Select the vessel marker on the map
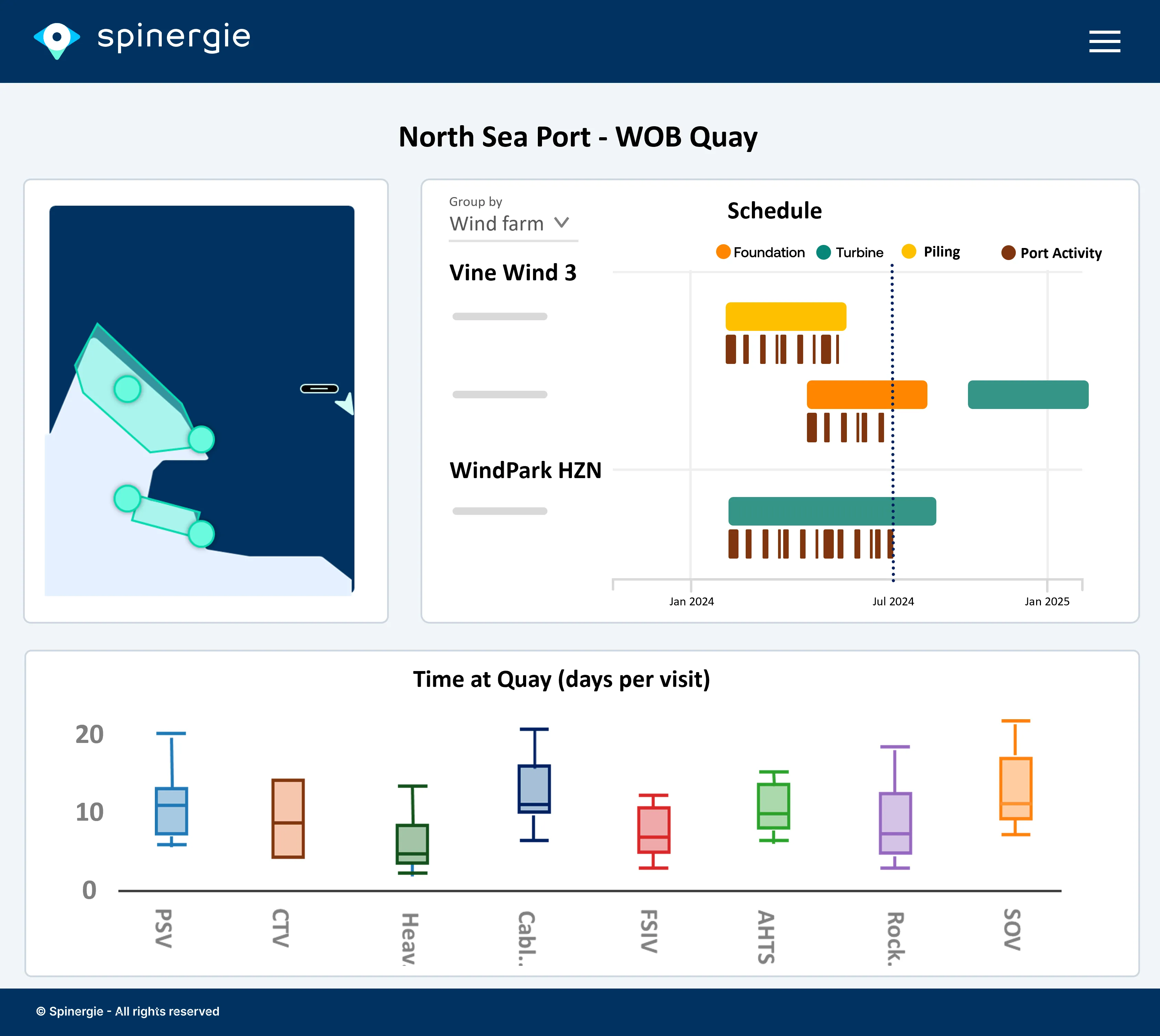The image size is (1160, 1036). (319, 389)
